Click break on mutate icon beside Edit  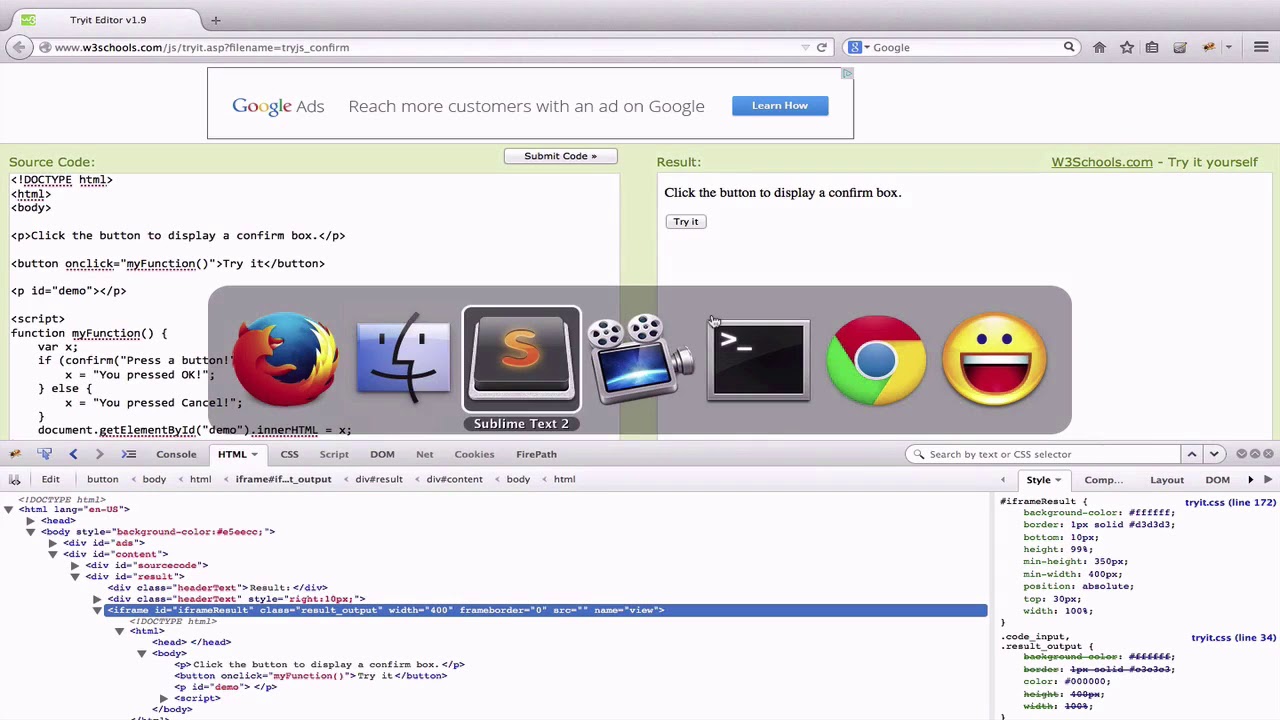pyautogui.click(x=15, y=479)
